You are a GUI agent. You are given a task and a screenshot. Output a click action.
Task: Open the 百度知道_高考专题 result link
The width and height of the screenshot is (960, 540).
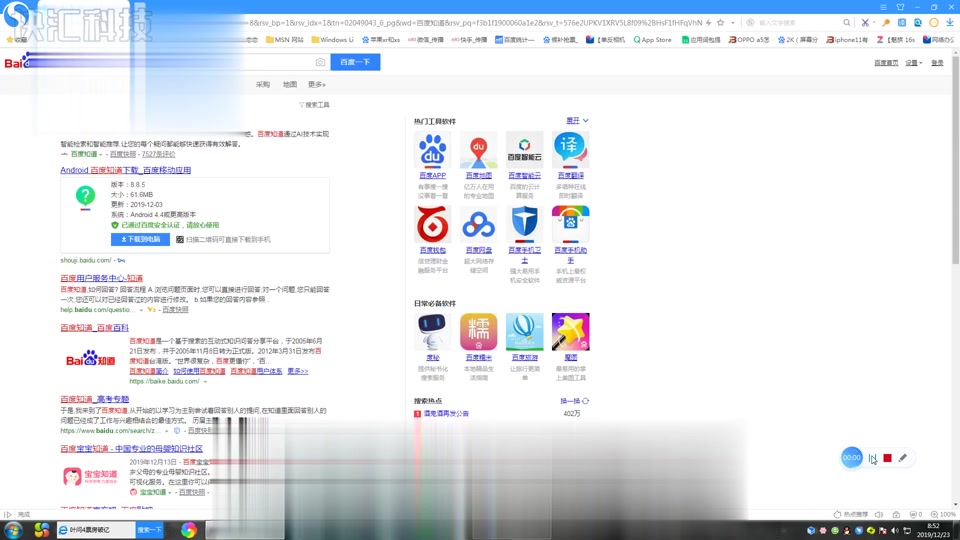pos(94,399)
